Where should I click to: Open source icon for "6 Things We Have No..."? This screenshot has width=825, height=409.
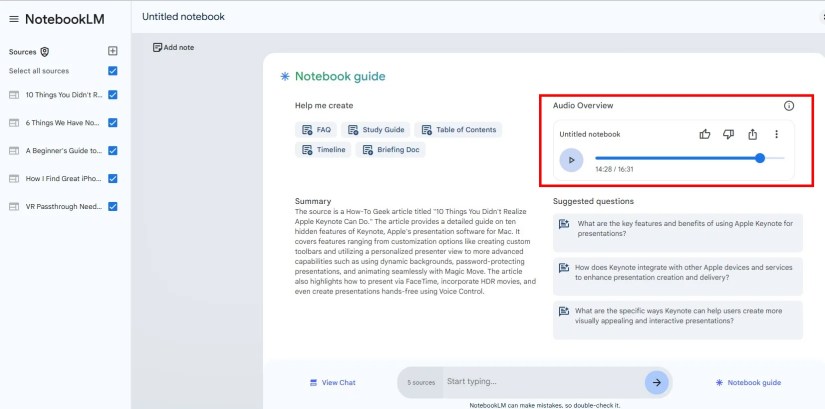click(x=14, y=123)
